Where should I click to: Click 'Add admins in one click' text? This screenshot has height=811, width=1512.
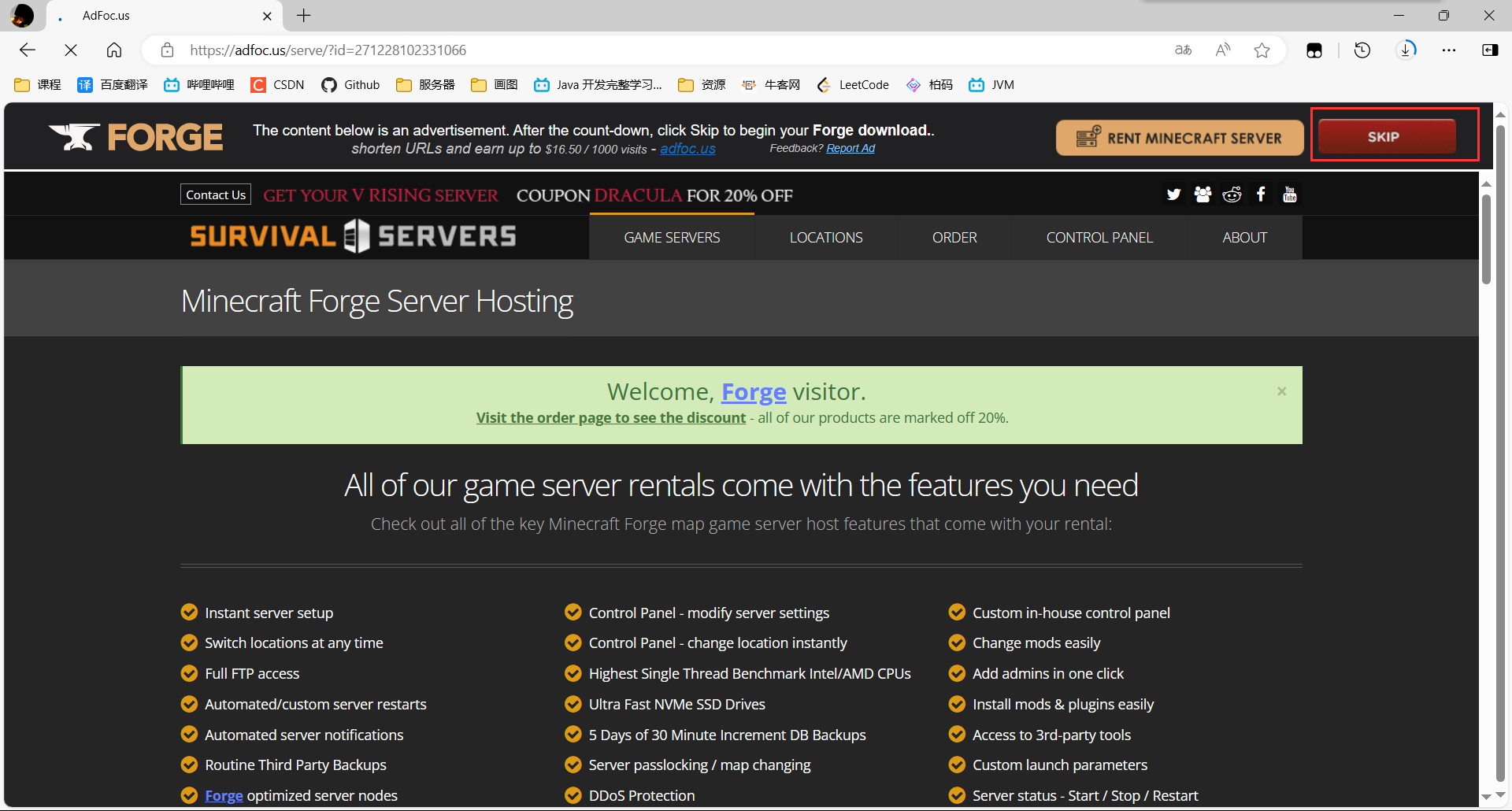click(1048, 673)
